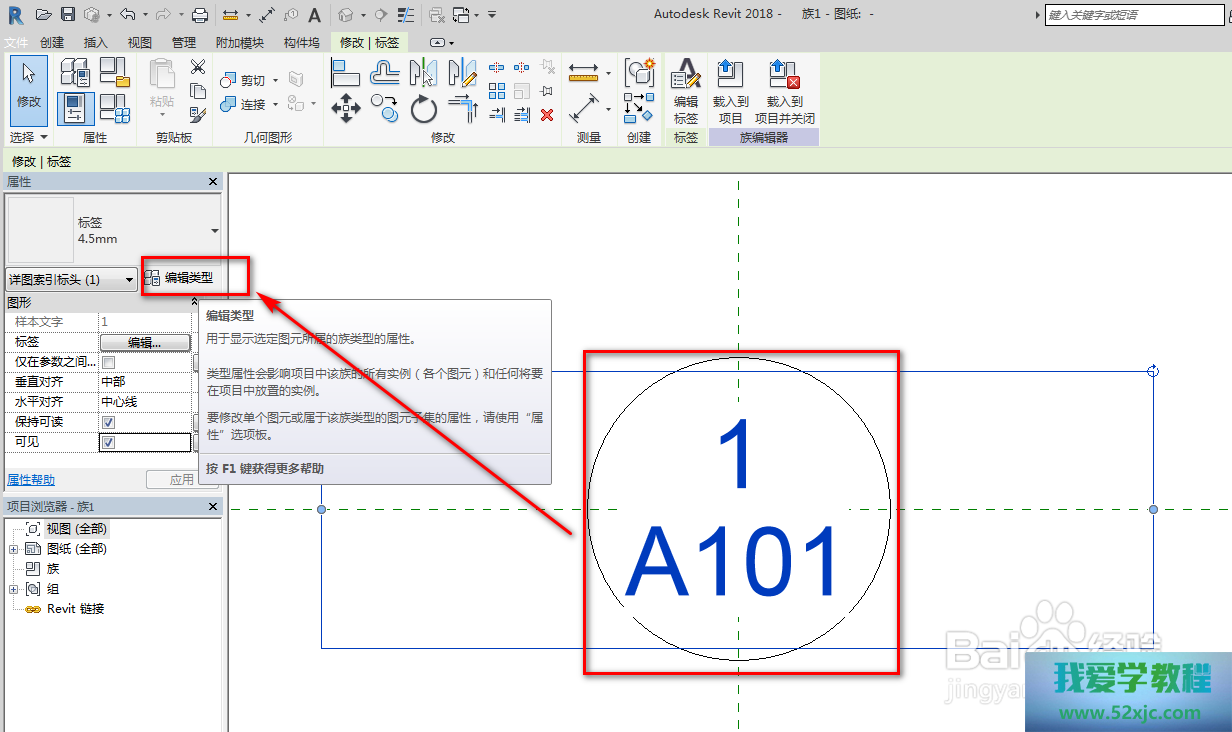1232x732 pixels.
Task: Click the Save icon in quick access toolbar
Action: pyautogui.click(x=68, y=14)
